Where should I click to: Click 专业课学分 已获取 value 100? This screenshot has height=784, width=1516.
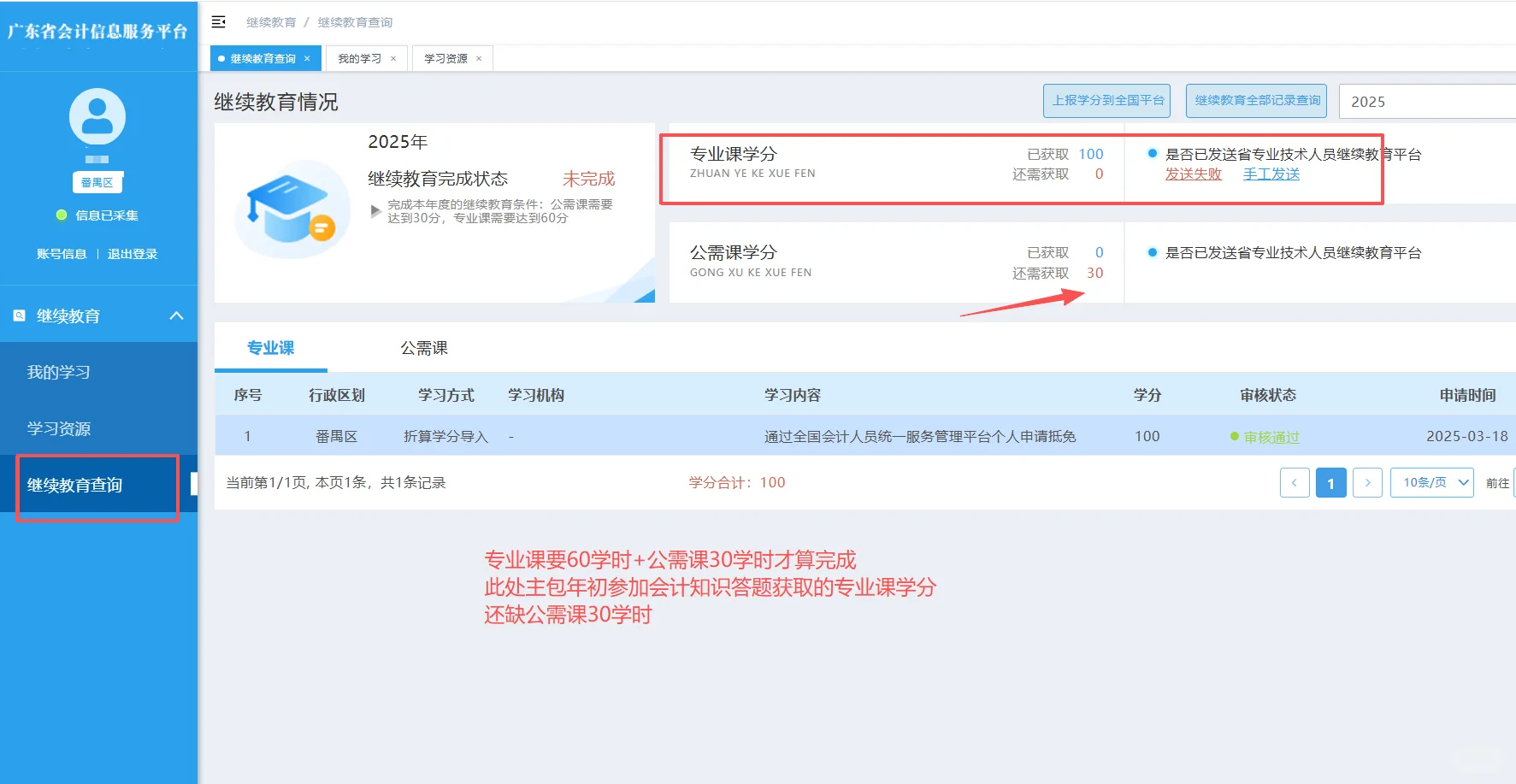pyautogui.click(x=1090, y=154)
